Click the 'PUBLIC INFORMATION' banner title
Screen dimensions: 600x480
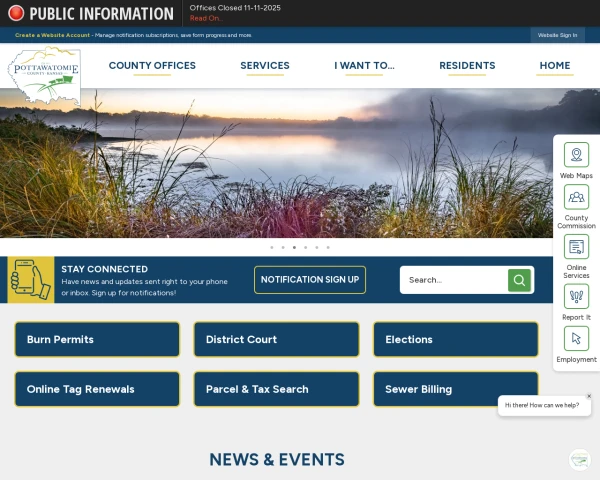pyautogui.click(x=101, y=14)
